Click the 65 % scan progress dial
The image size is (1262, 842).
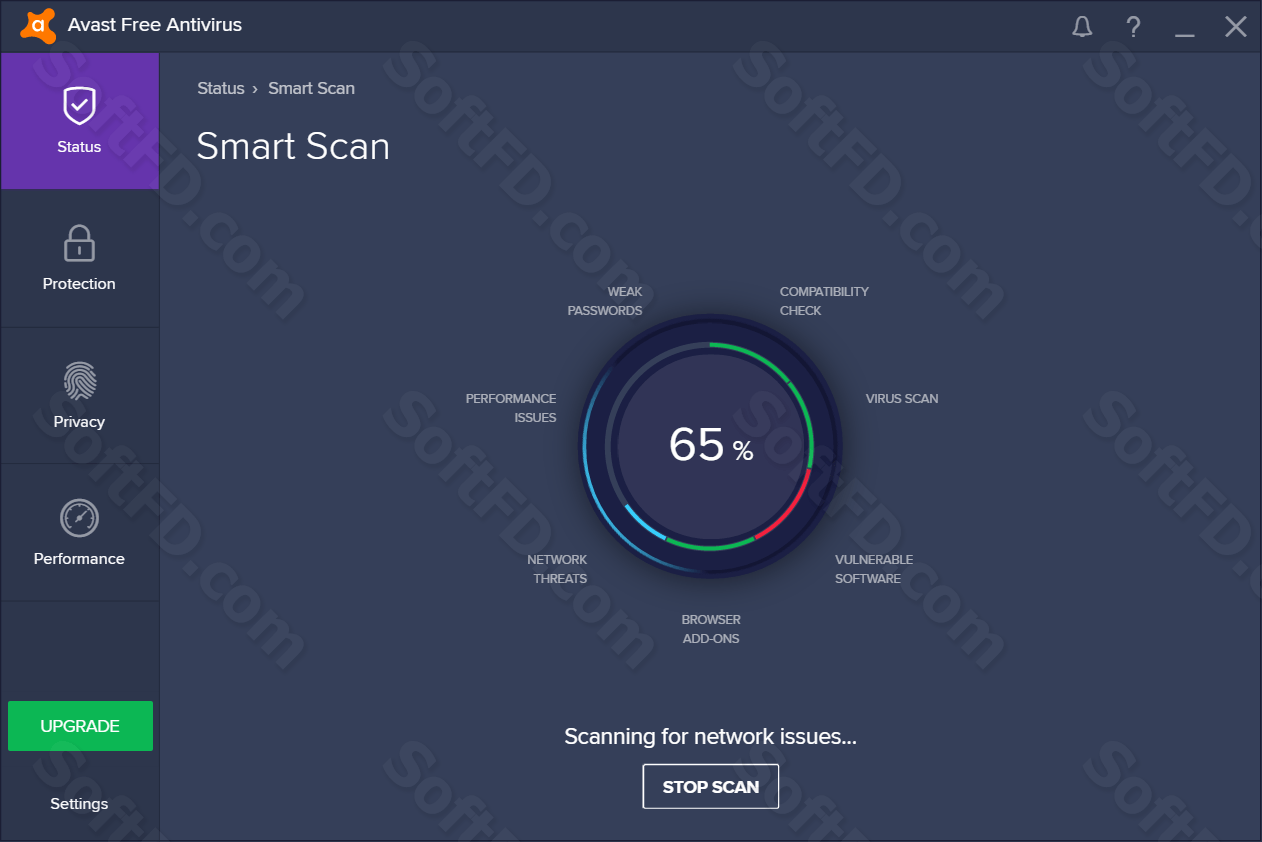point(710,446)
